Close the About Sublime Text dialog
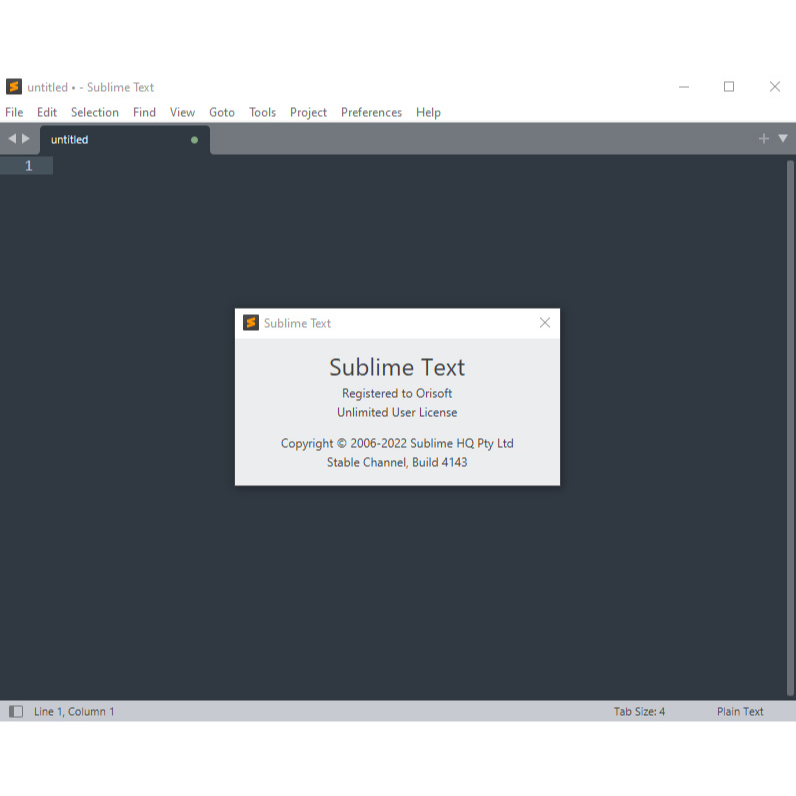Image resolution: width=796 pixels, height=796 pixels. tap(544, 323)
